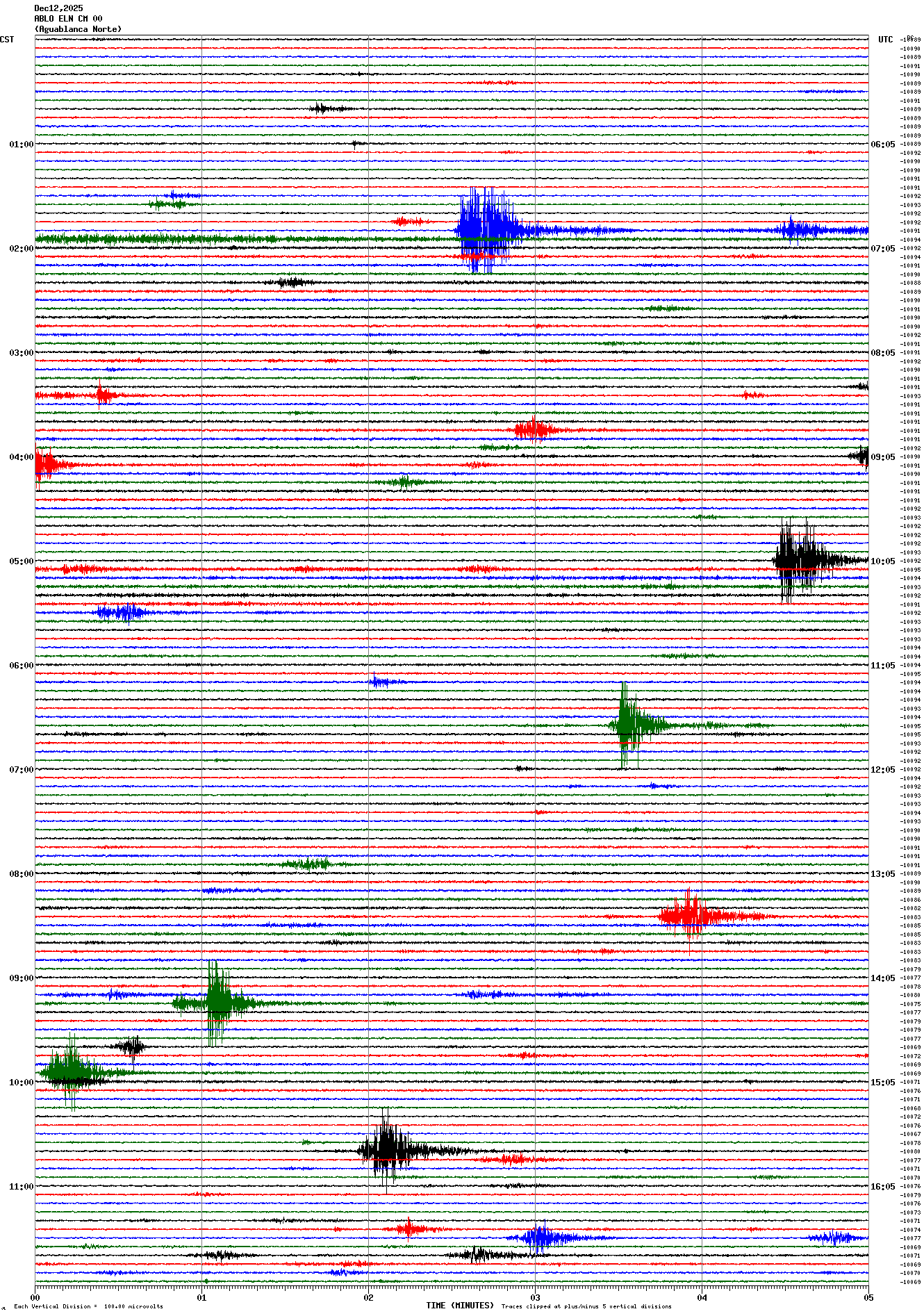Click the large green burst after 09:00 CST

pyautogui.click(x=217, y=1002)
